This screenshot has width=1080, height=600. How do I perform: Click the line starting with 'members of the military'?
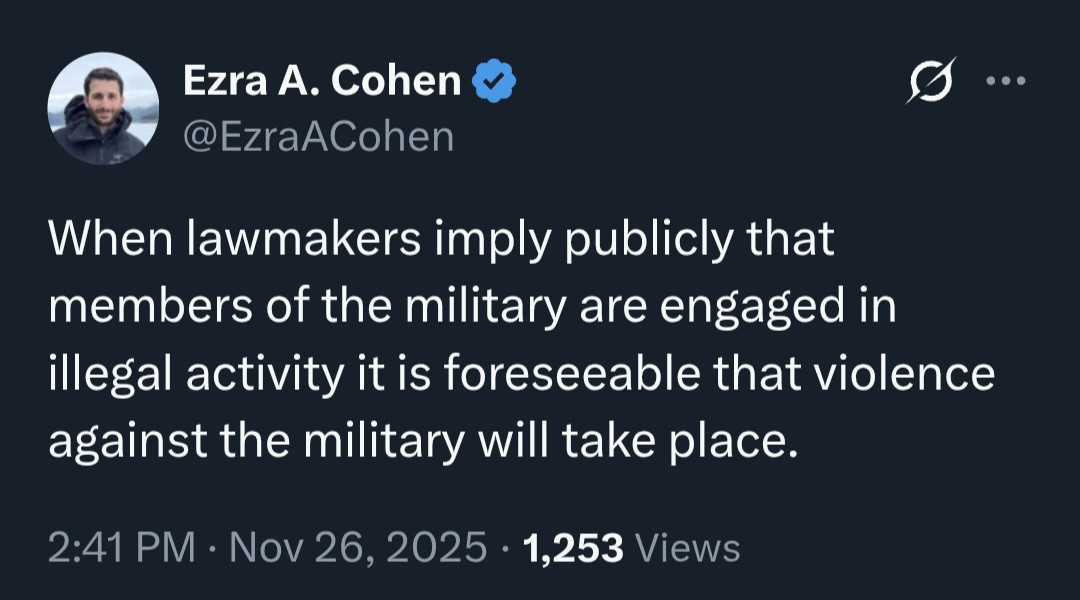tap(472, 308)
